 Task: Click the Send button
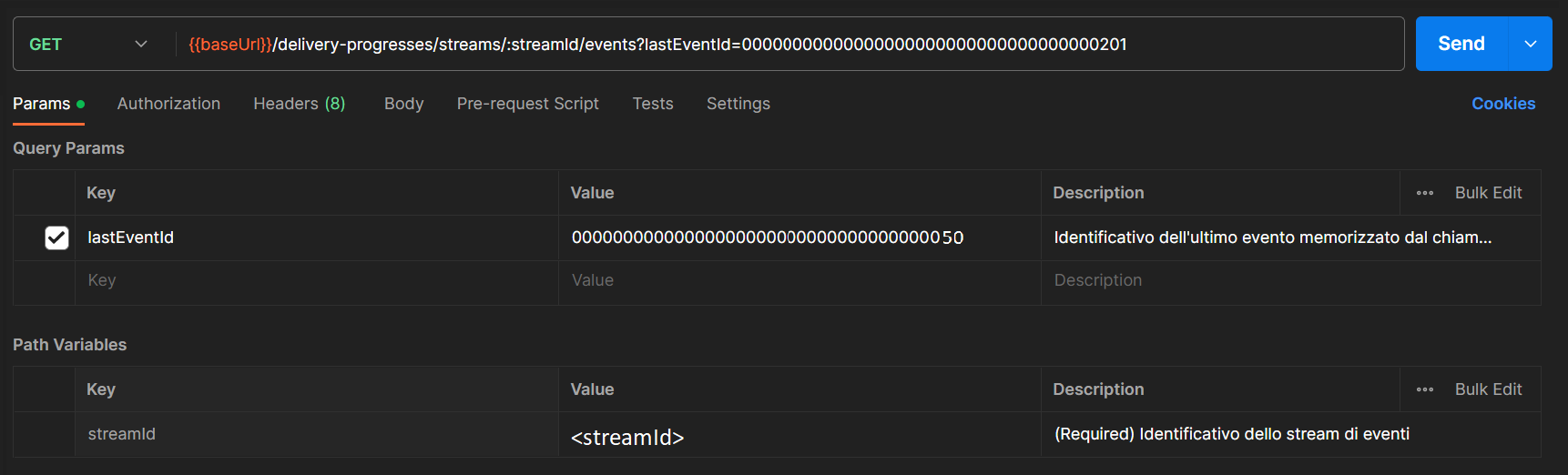tap(1461, 44)
